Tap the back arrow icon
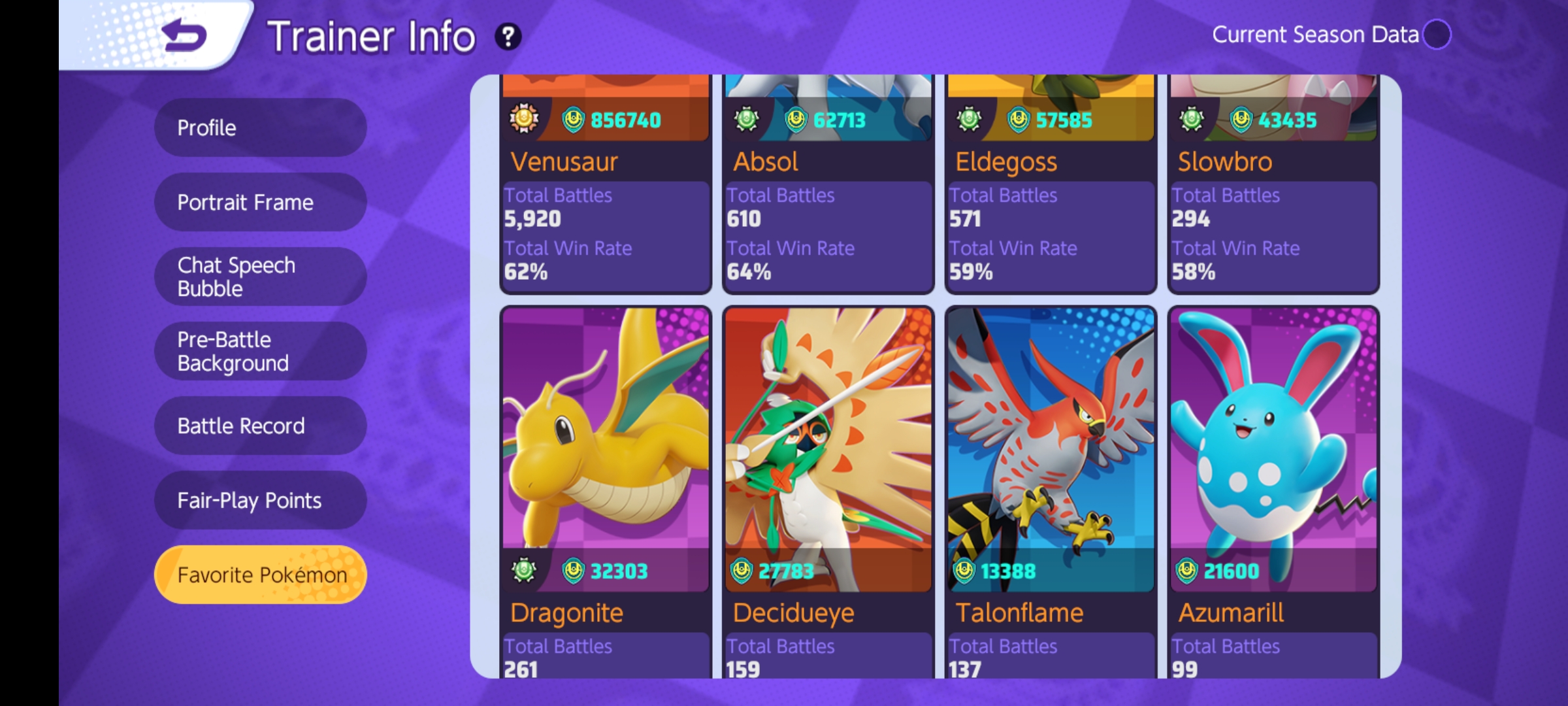 (x=184, y=35)
